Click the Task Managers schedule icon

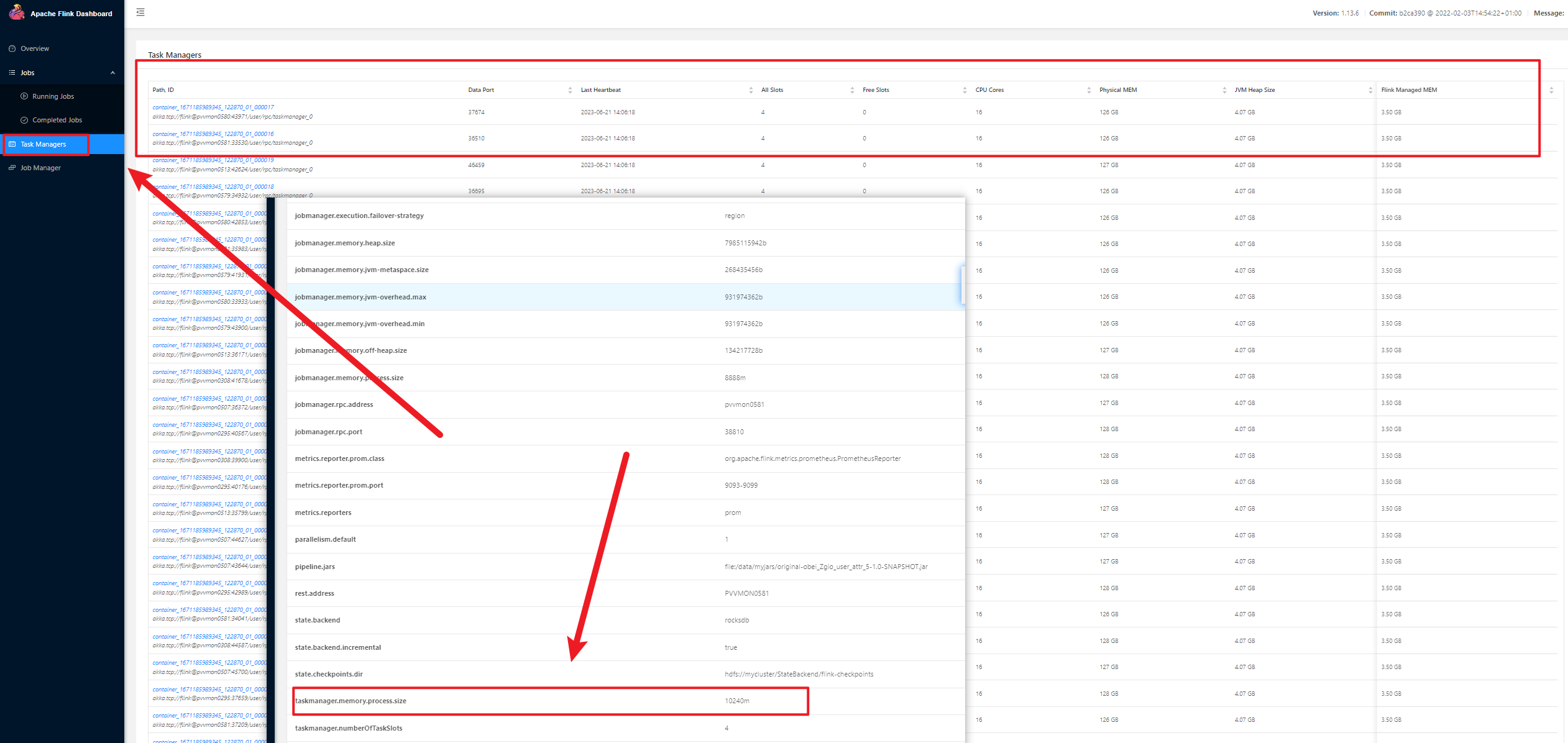(x=12, y=144)
